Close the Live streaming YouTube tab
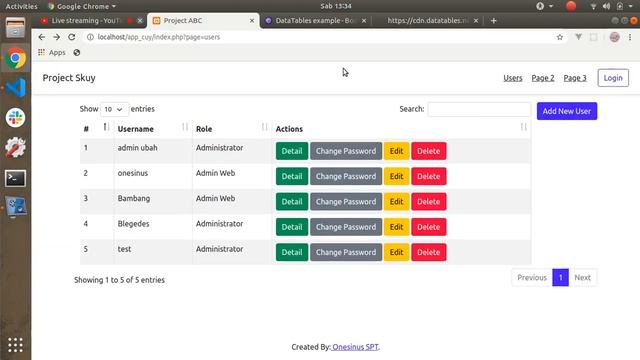Viewport: 640px width, 360px height. tap(140, 20)
